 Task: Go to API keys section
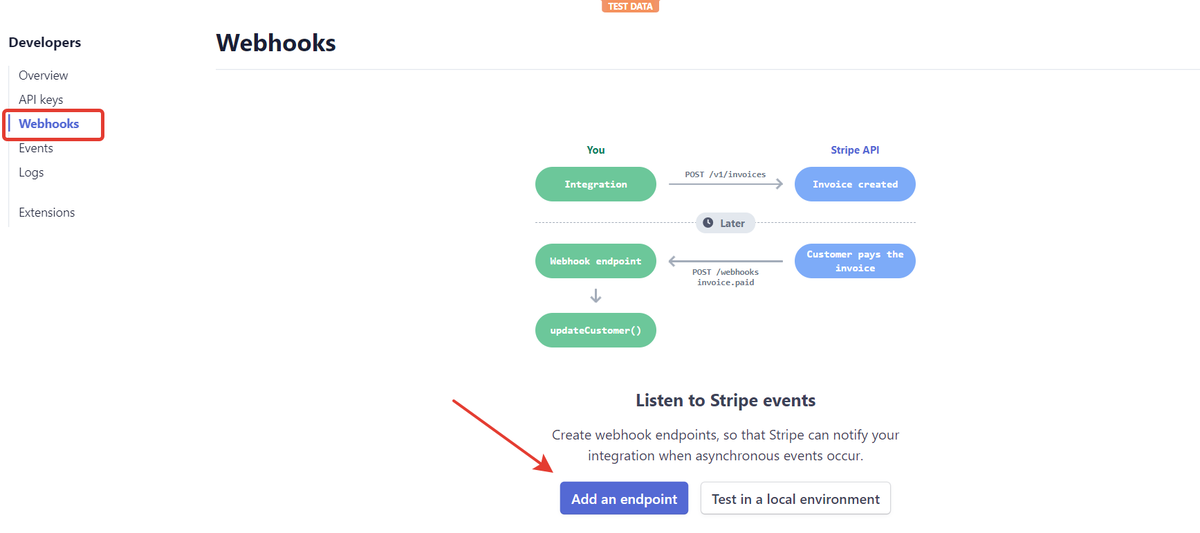[41, 99]
